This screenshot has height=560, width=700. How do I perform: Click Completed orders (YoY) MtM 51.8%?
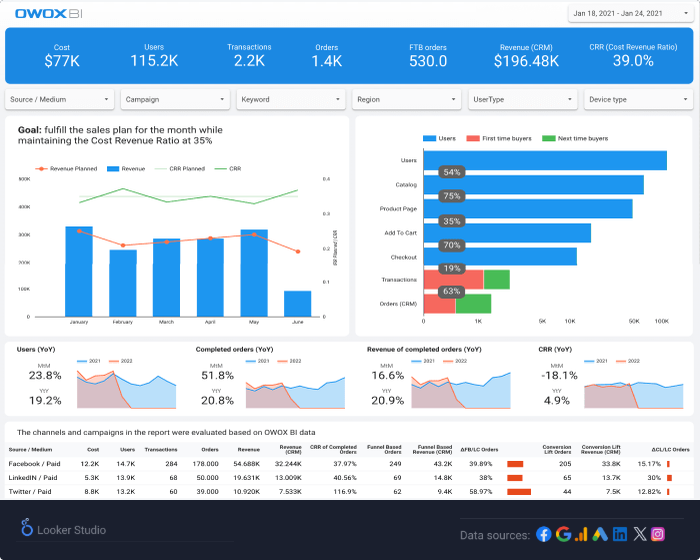point(217,375)
